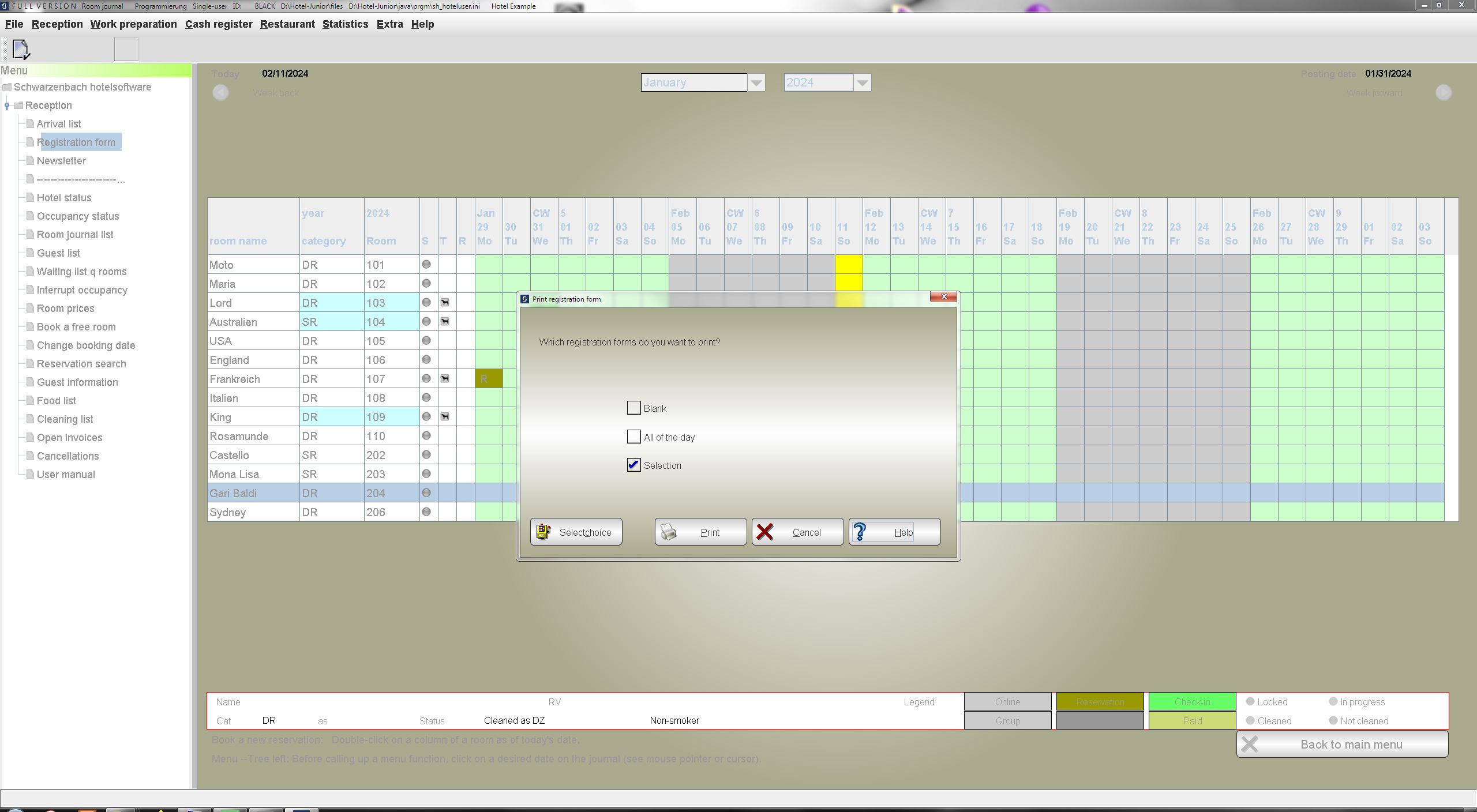Open the Statistics menu
Screen dimensions: 1477x812
coord(345,24)
